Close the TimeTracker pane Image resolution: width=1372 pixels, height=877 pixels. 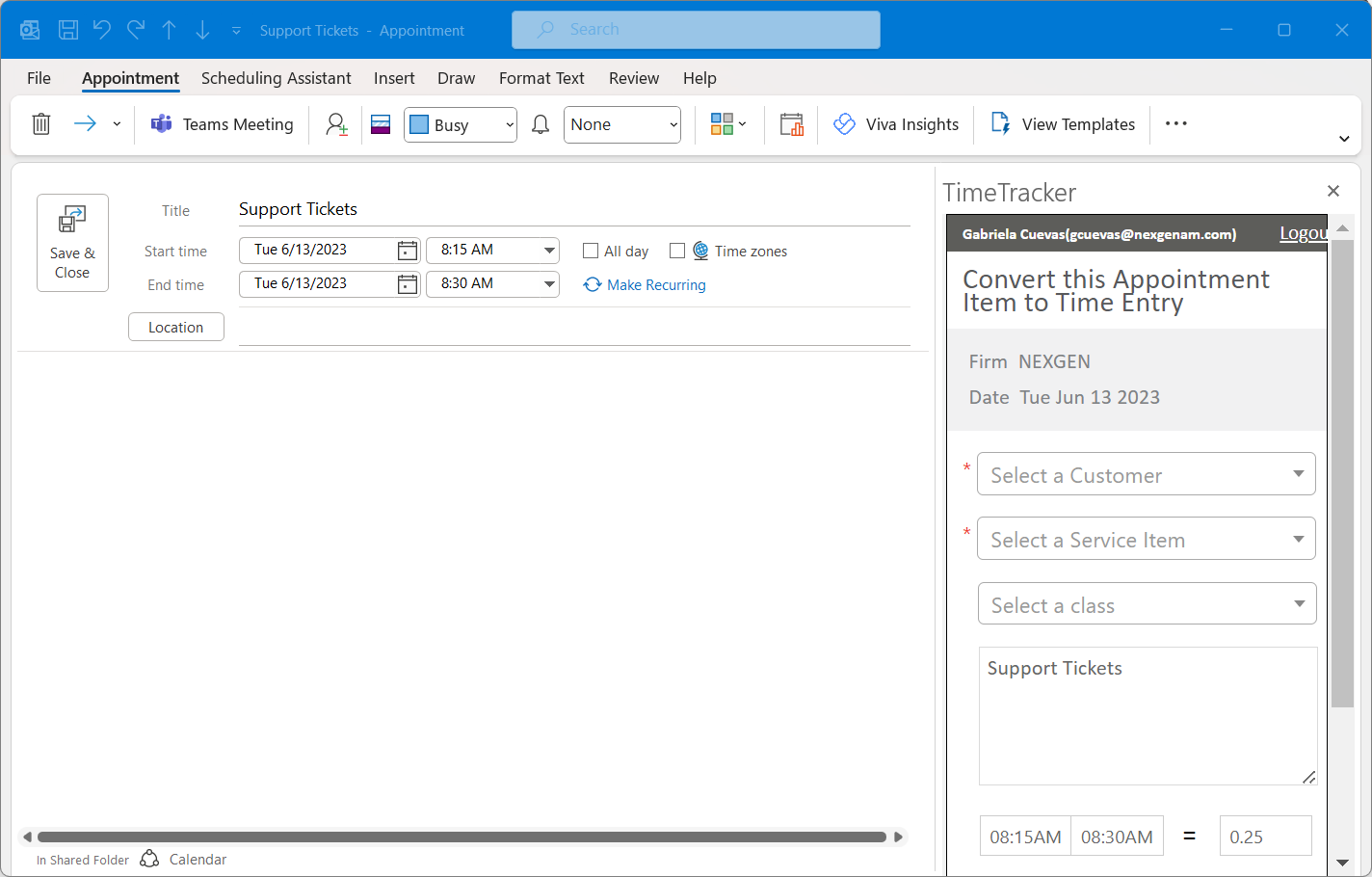1333,191
